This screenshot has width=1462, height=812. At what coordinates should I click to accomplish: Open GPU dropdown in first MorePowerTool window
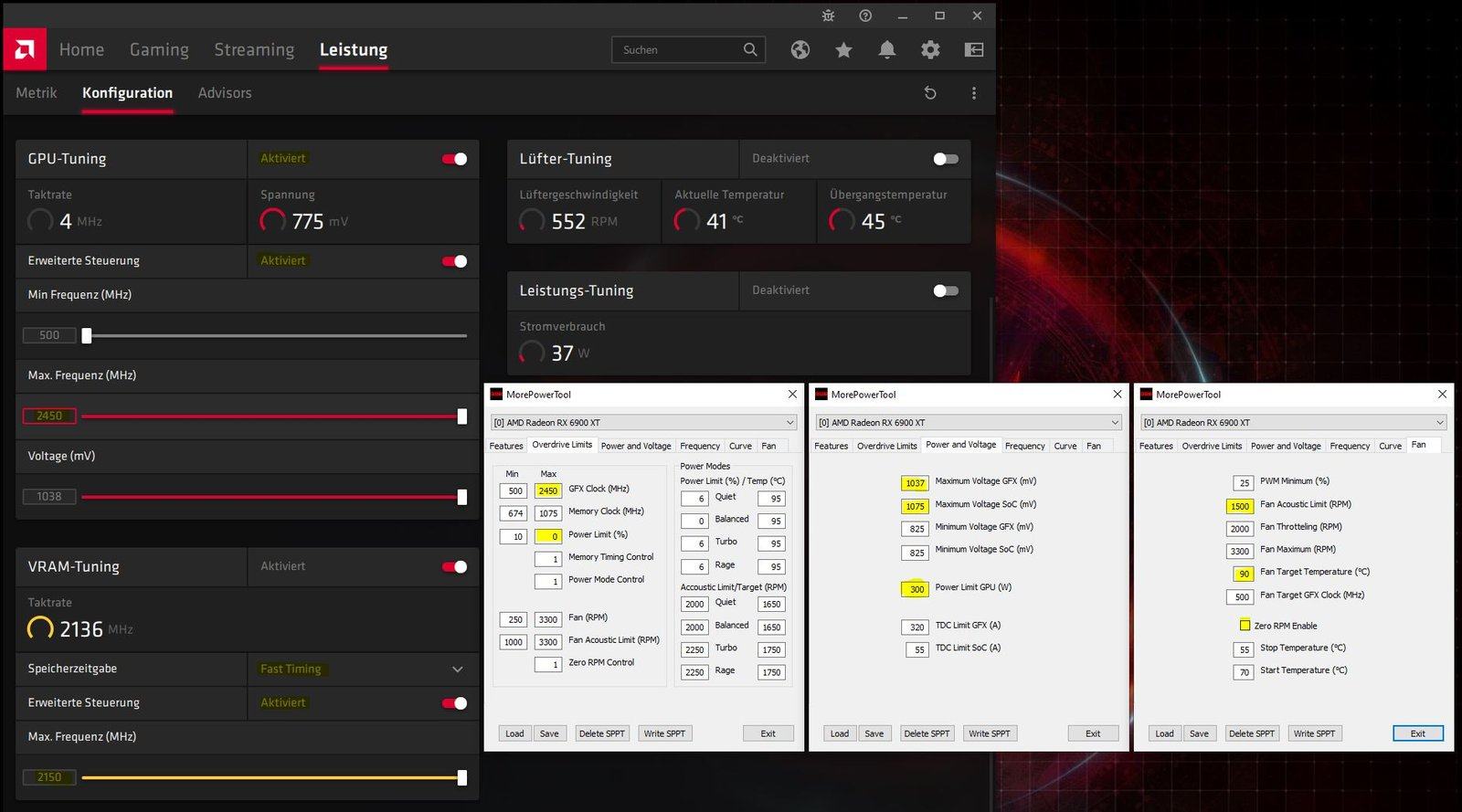tap(644, 422)
